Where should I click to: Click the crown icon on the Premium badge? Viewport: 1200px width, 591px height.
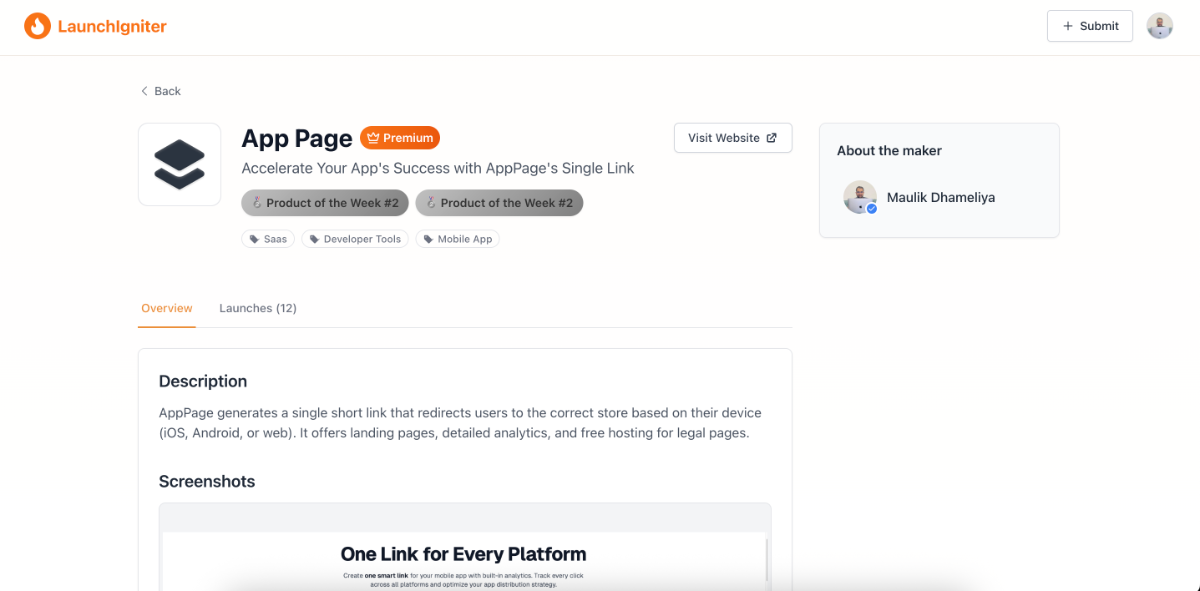click(374, 137)
